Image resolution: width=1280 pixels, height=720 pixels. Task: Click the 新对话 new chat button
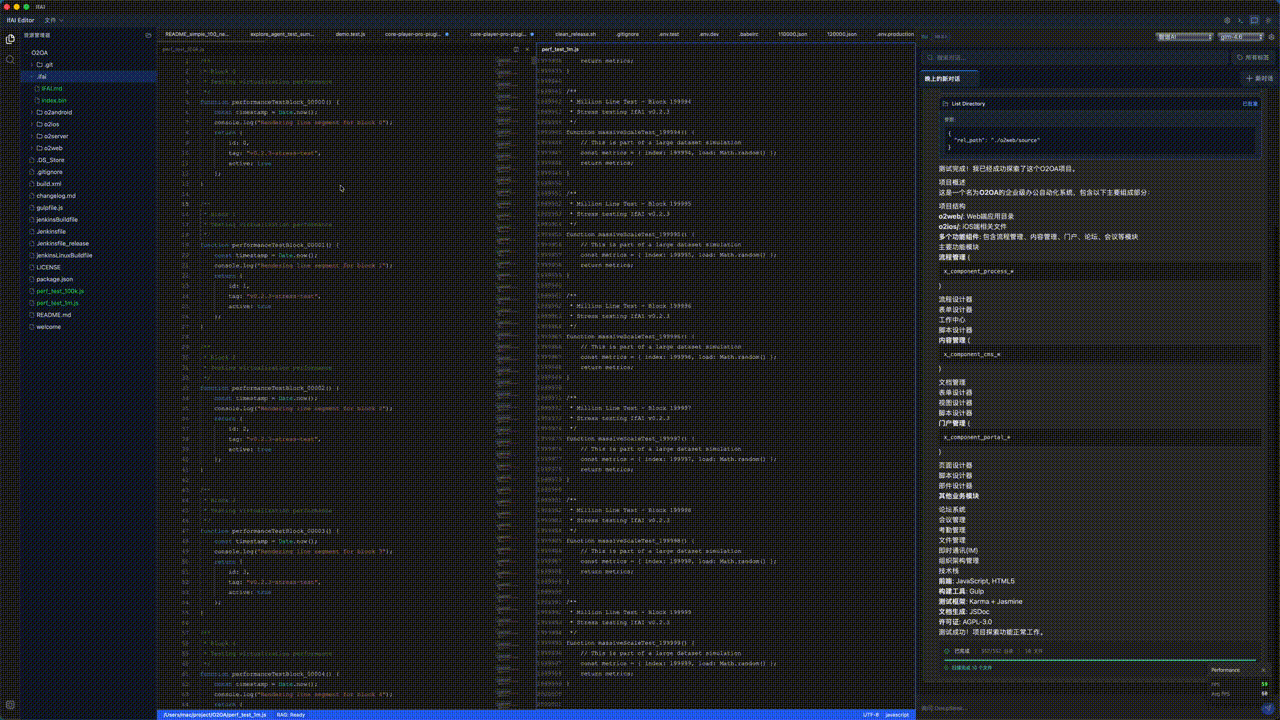tap(1258, 78)
